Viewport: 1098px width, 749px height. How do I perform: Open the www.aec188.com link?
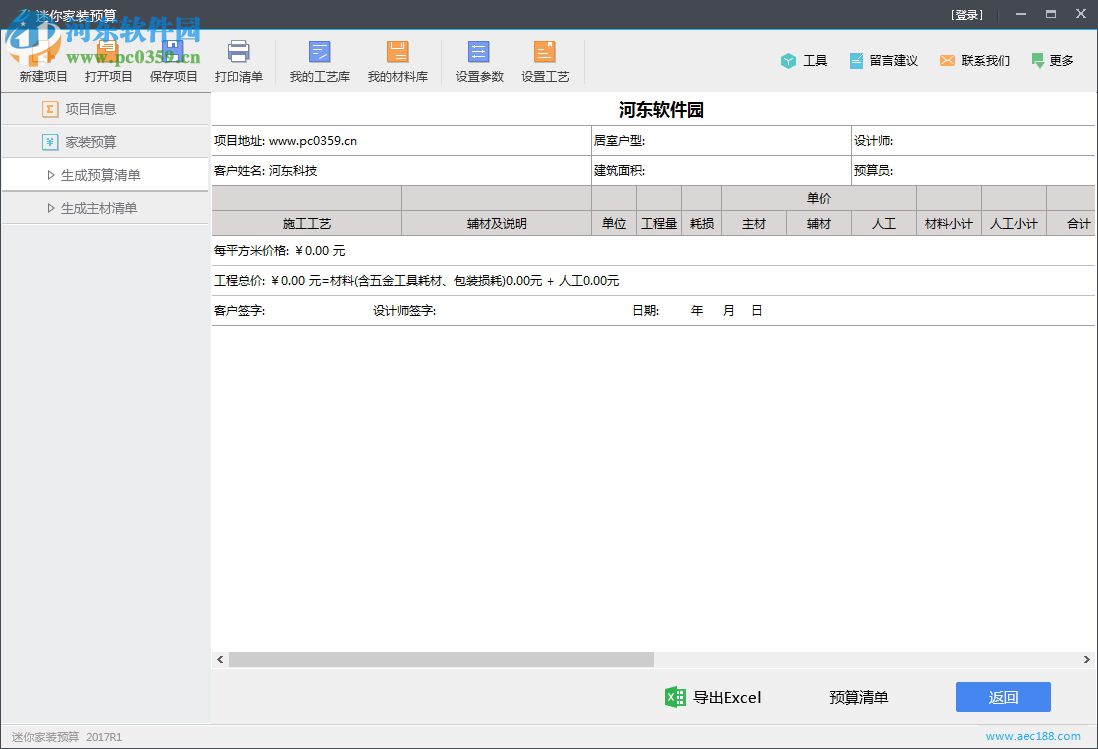1033,735
